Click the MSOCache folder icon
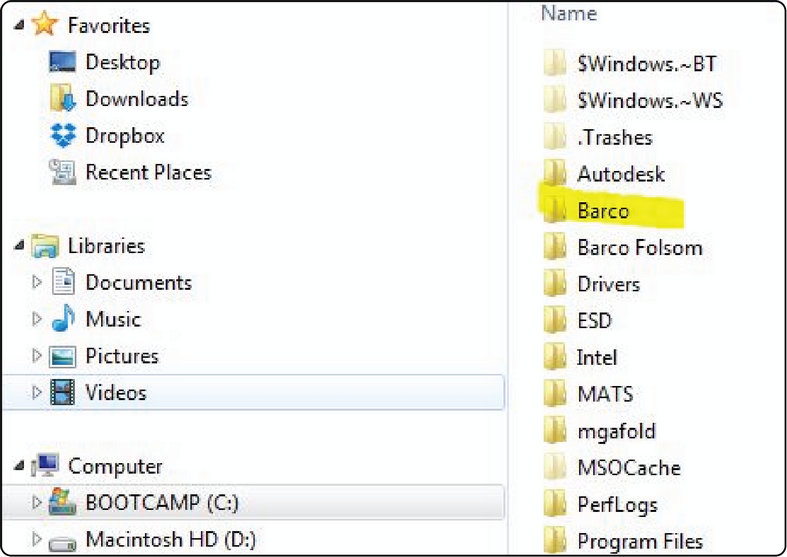 point(555,467)
